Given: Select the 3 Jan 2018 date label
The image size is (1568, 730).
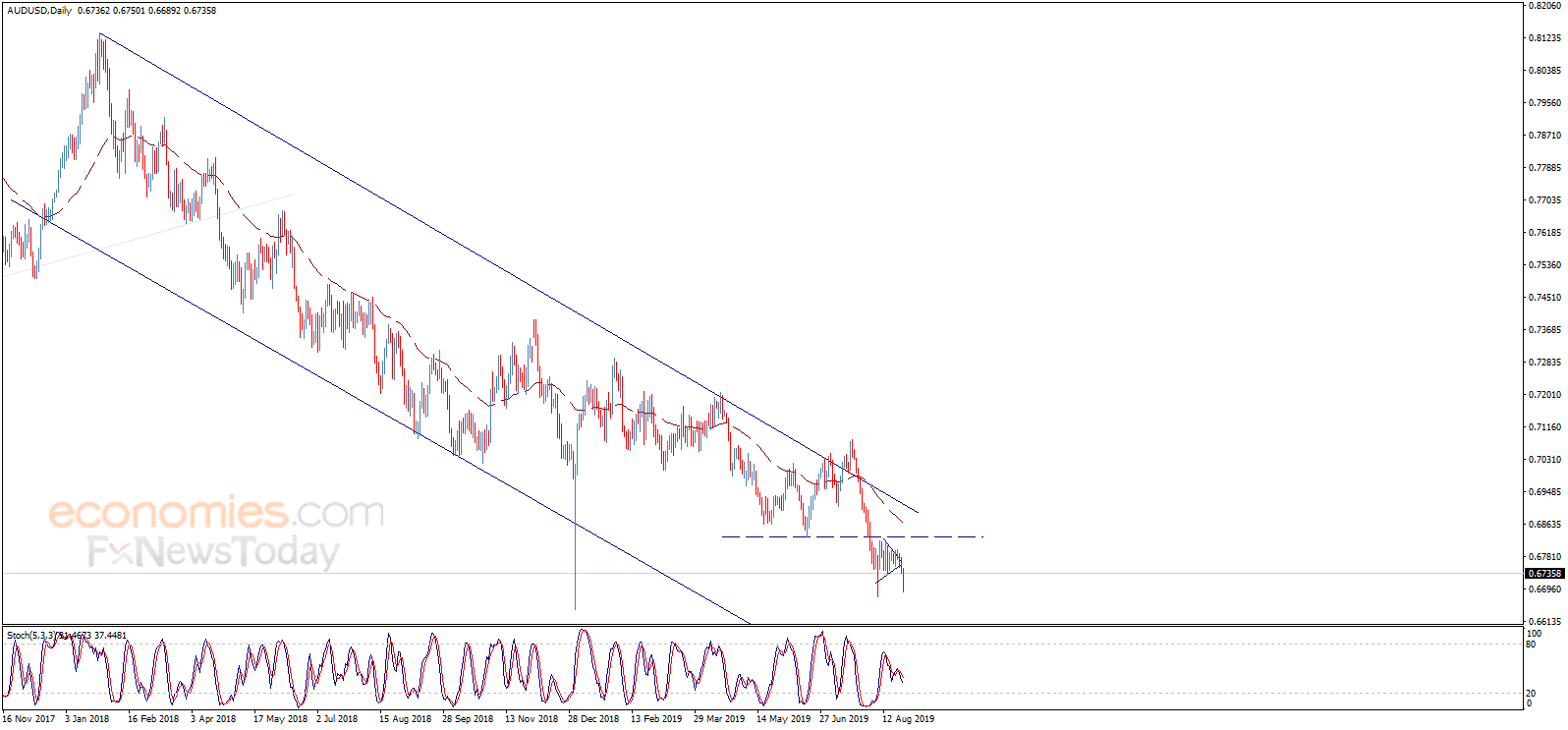Looking at the screenshot, I should coord(87,719).
